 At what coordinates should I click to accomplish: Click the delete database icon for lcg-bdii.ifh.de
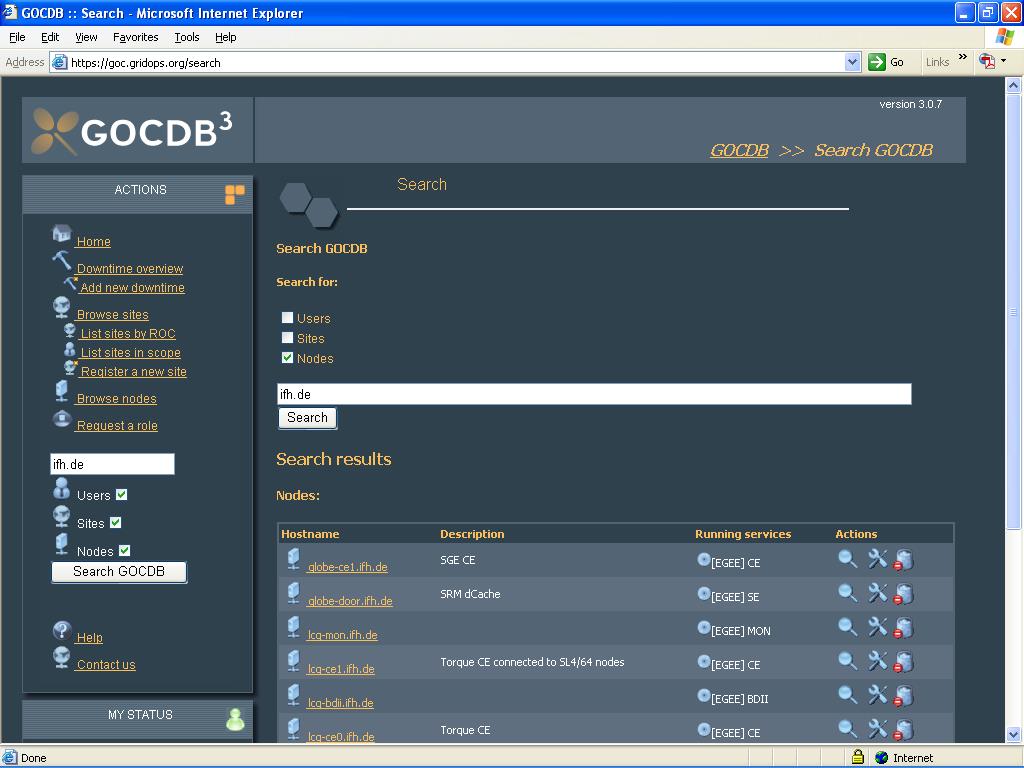tap(903, 696)
